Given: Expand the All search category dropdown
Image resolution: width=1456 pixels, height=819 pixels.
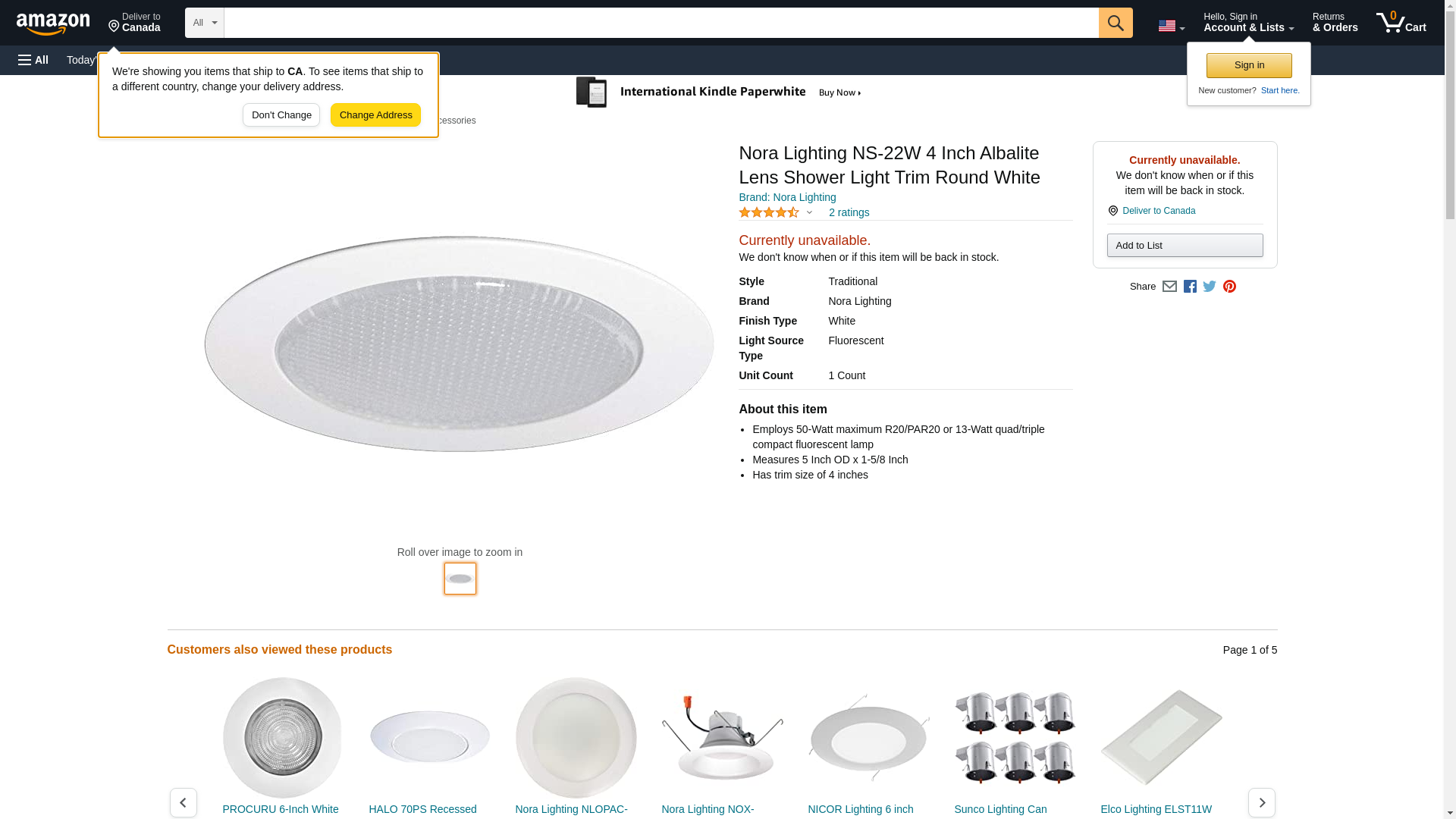Looking at the screenshot, I should click(204, 23).
